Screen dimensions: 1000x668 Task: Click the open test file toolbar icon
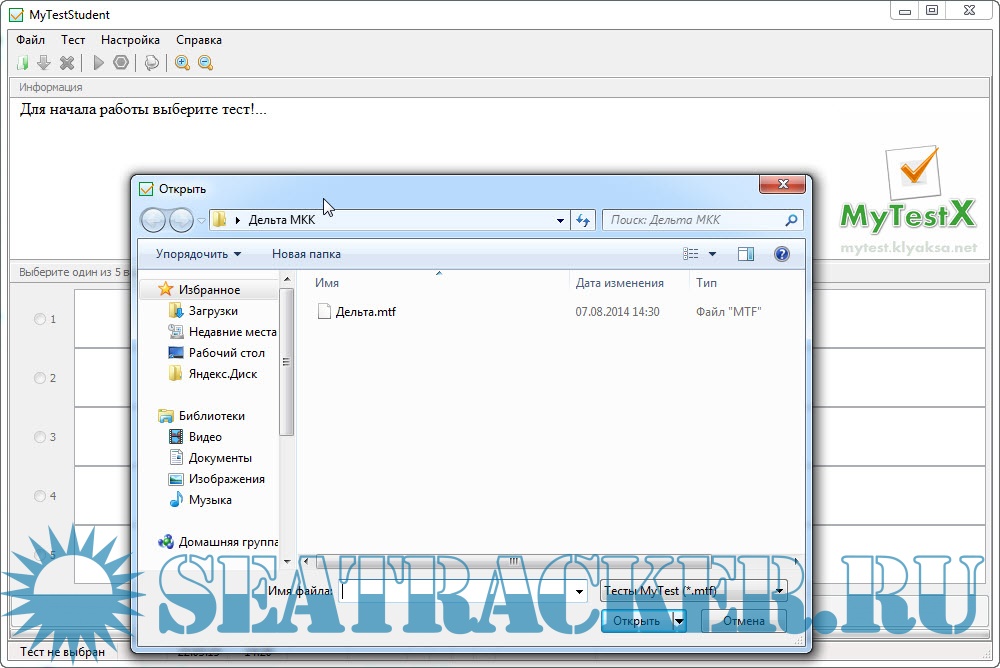tap(23, 63)
